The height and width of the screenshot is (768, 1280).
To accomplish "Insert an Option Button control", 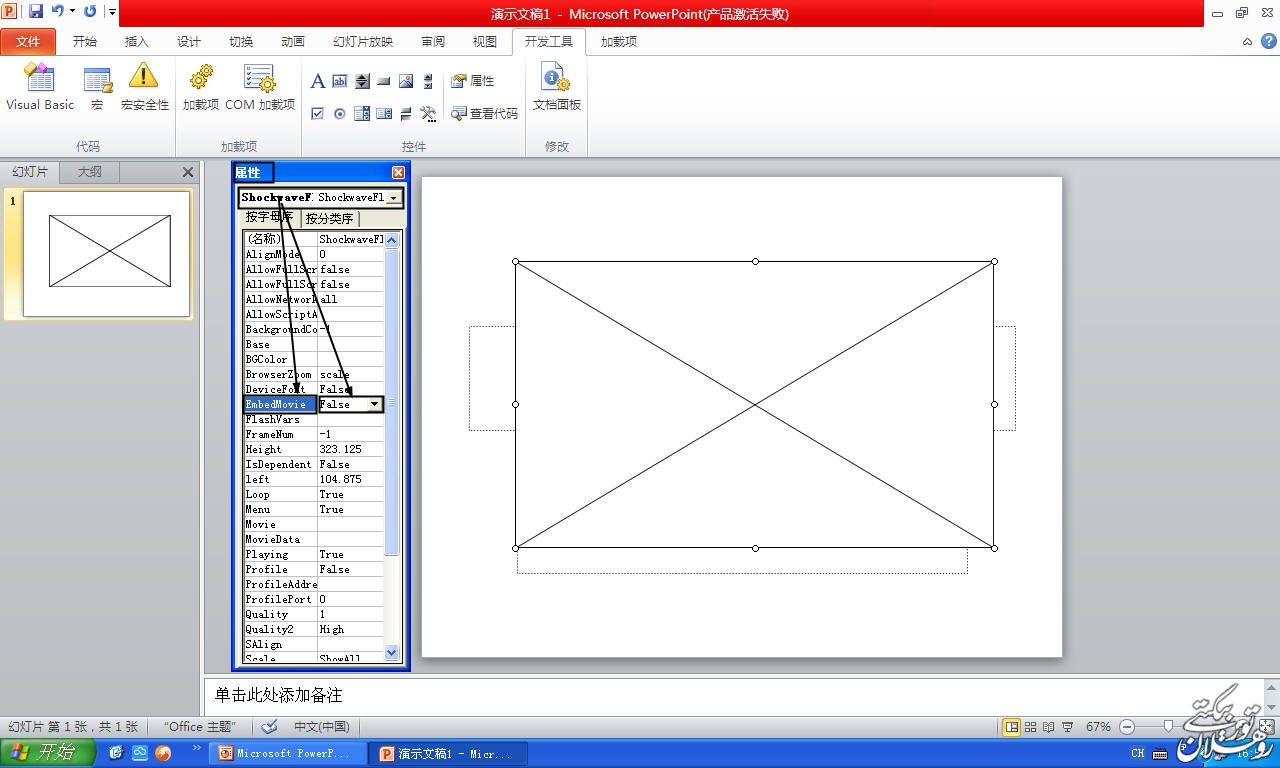I will pos(340,114).
